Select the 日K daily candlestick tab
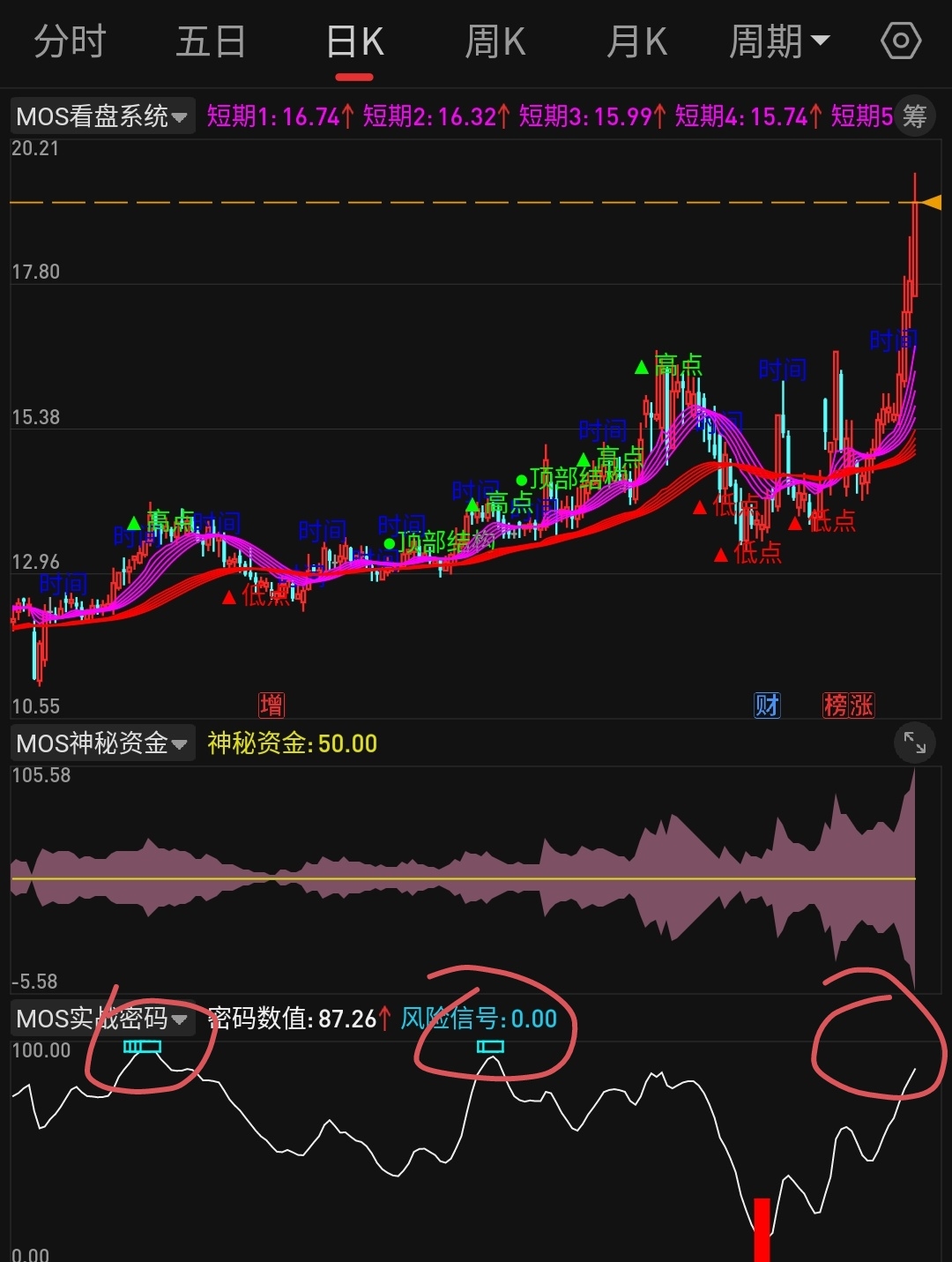Viewport: 952px width, 1262px height. coord(354,42)
